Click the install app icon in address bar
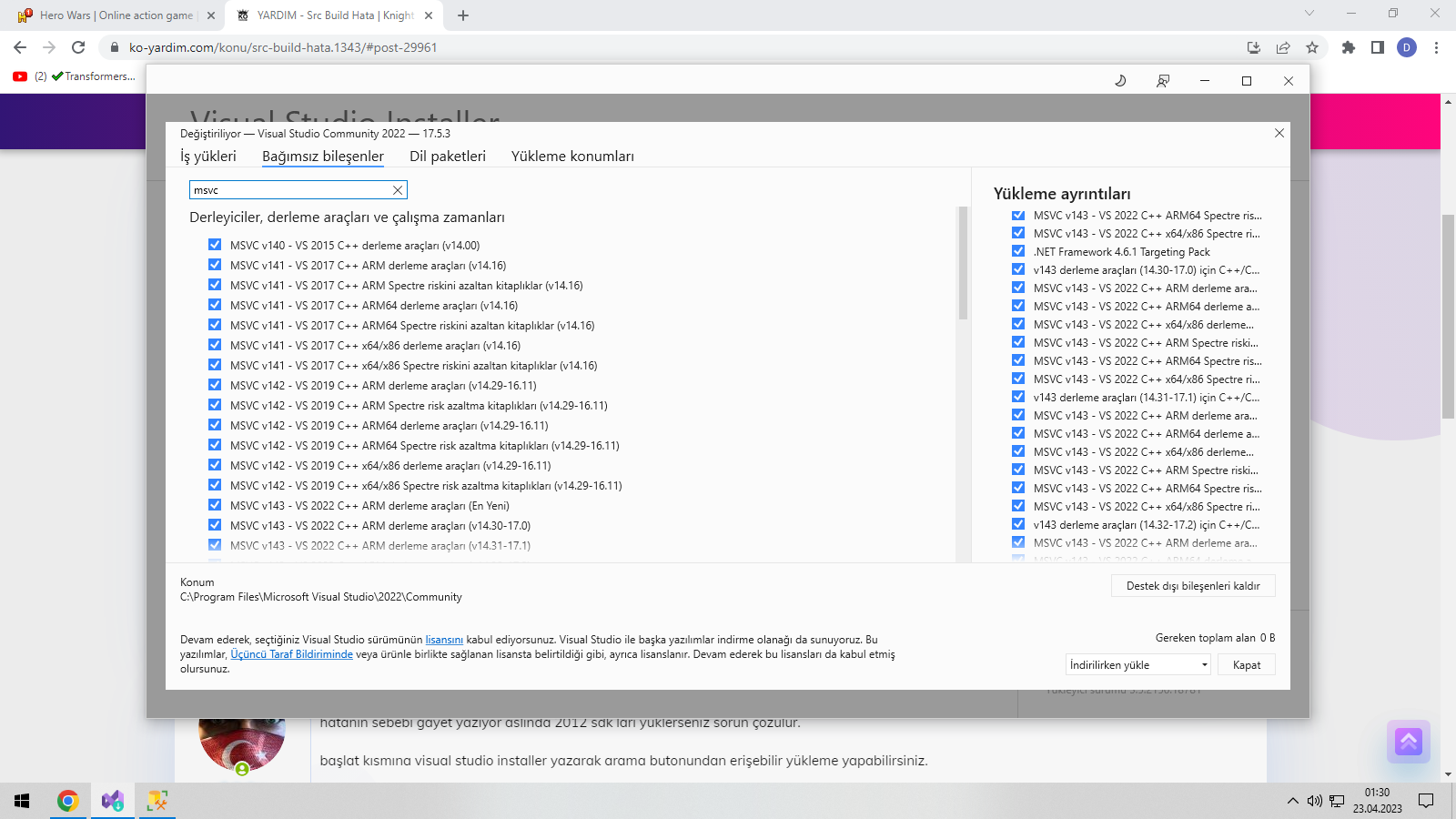 pos(1254,47)
